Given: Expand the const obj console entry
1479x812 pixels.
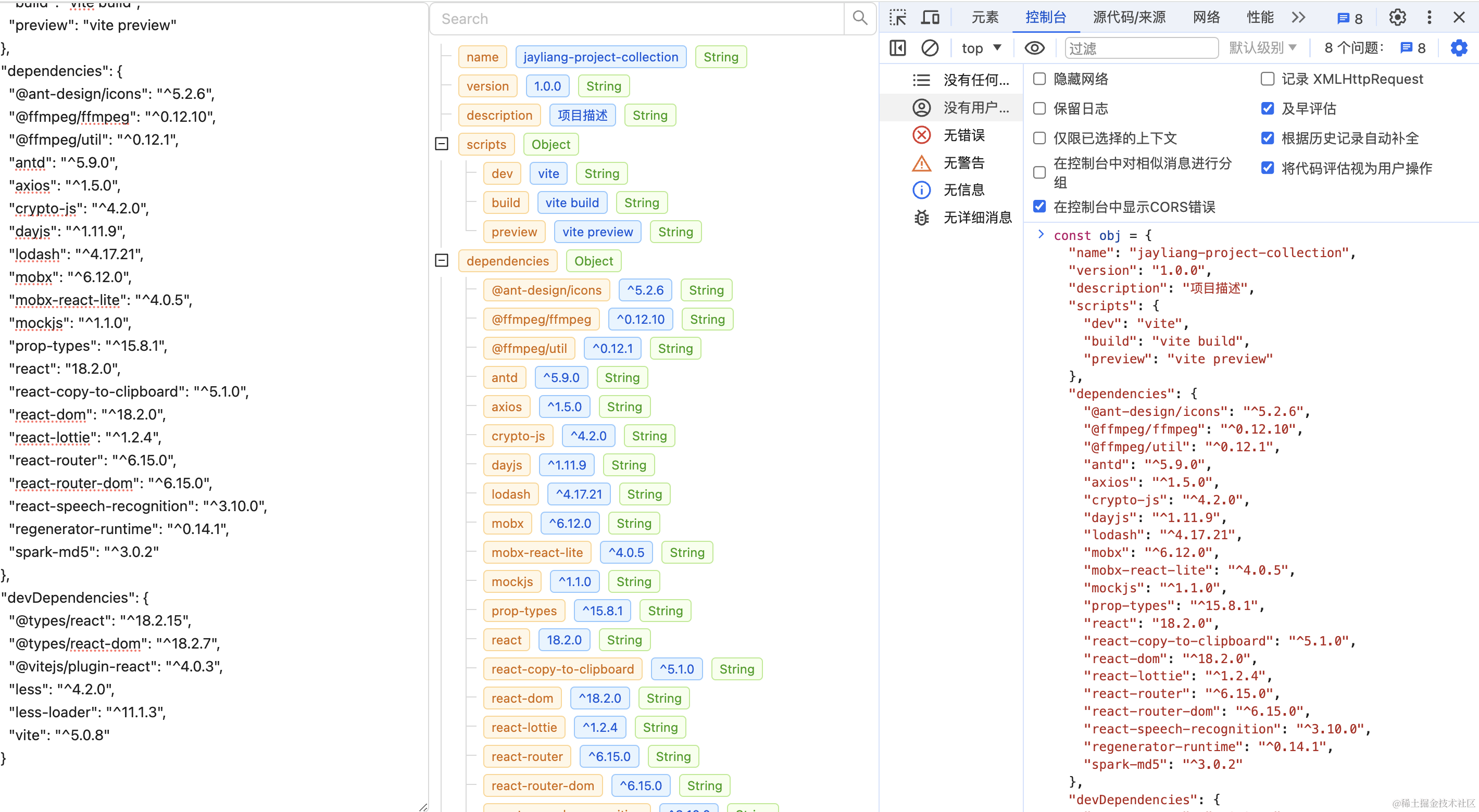Looking at the screenshot, I should point(1041,234).
